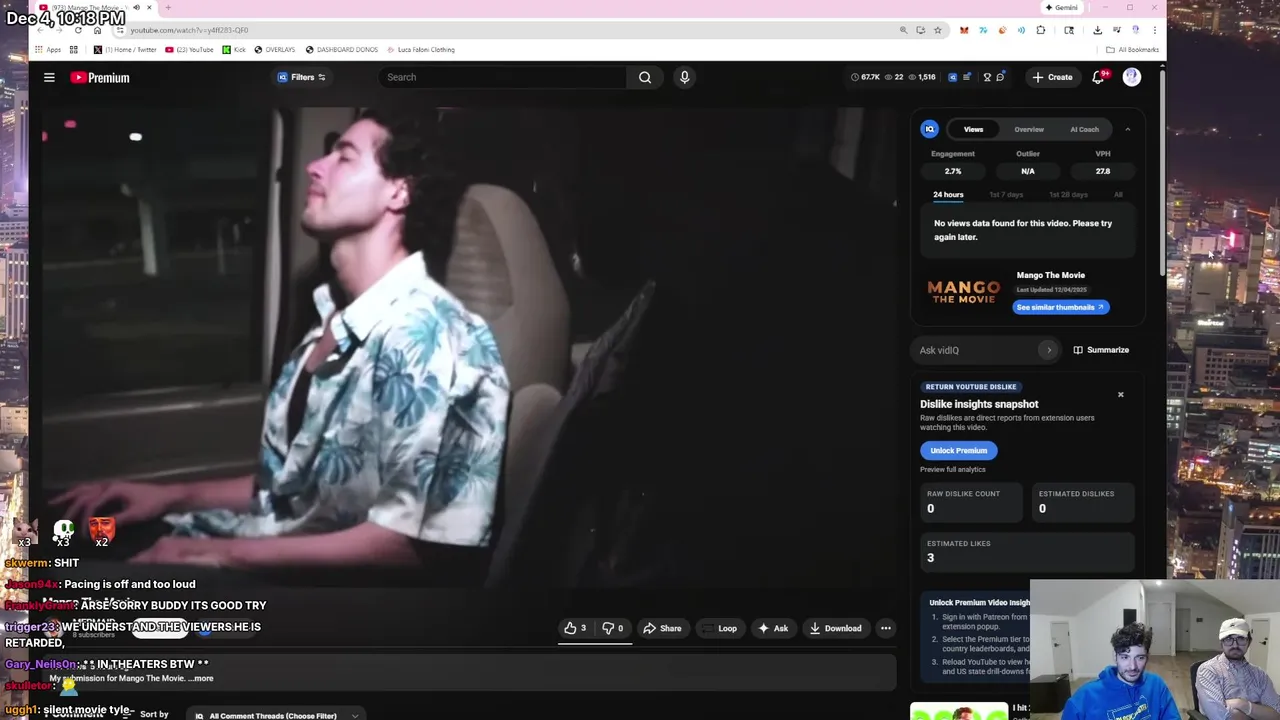Select the Views tab in vidIQ panel
Screen dimensions: 1280x720
point(973,129)
